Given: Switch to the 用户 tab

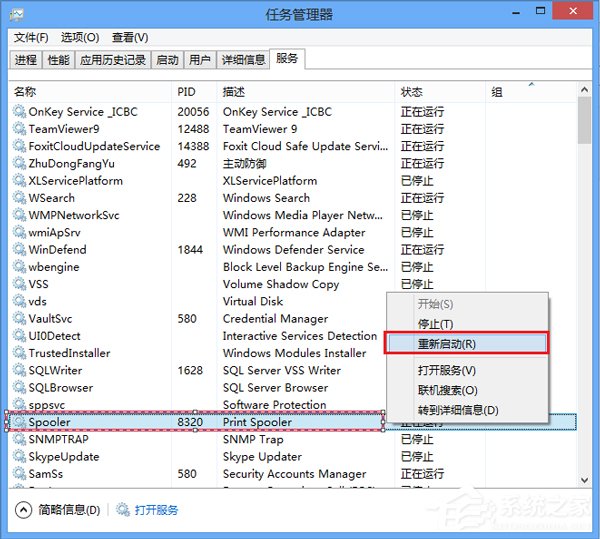Looking at the screenshot, I should pos(200,60).
